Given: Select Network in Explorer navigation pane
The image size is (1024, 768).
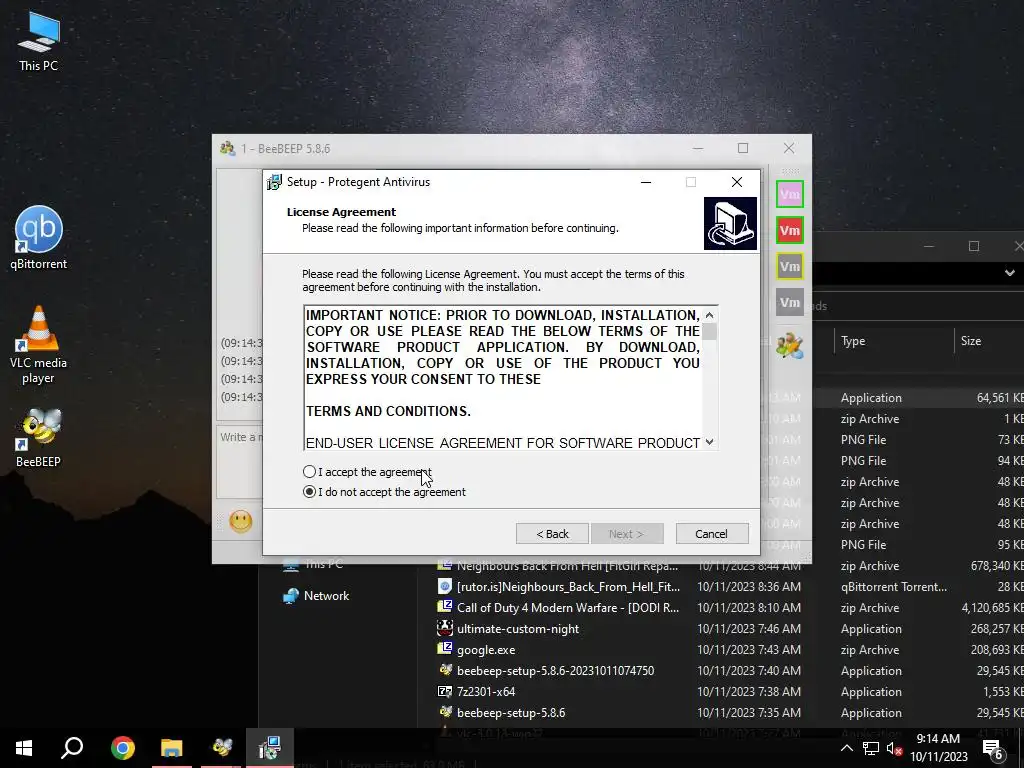Looking at the screenshot, I should pyautogui.click(x=326, y=596).
